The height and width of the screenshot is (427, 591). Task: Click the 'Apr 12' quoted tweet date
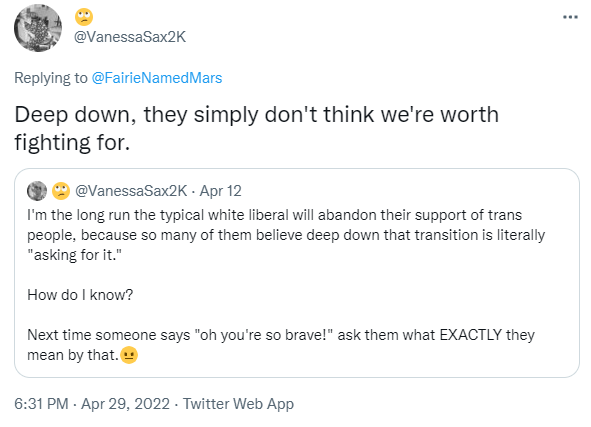[x=220, y=191]
